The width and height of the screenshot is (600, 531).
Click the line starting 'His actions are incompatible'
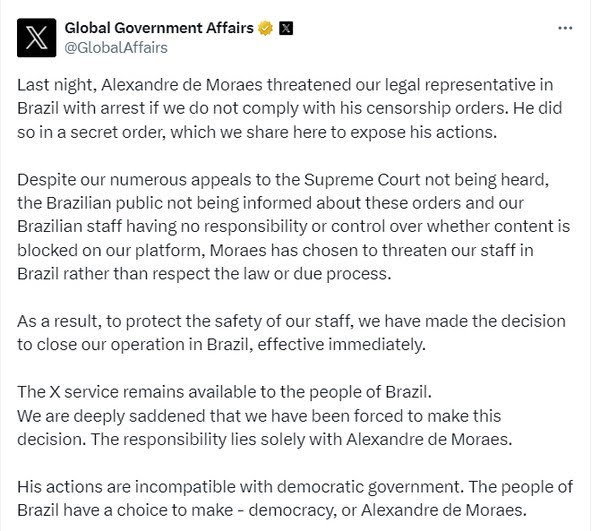[x=295, y=487]
